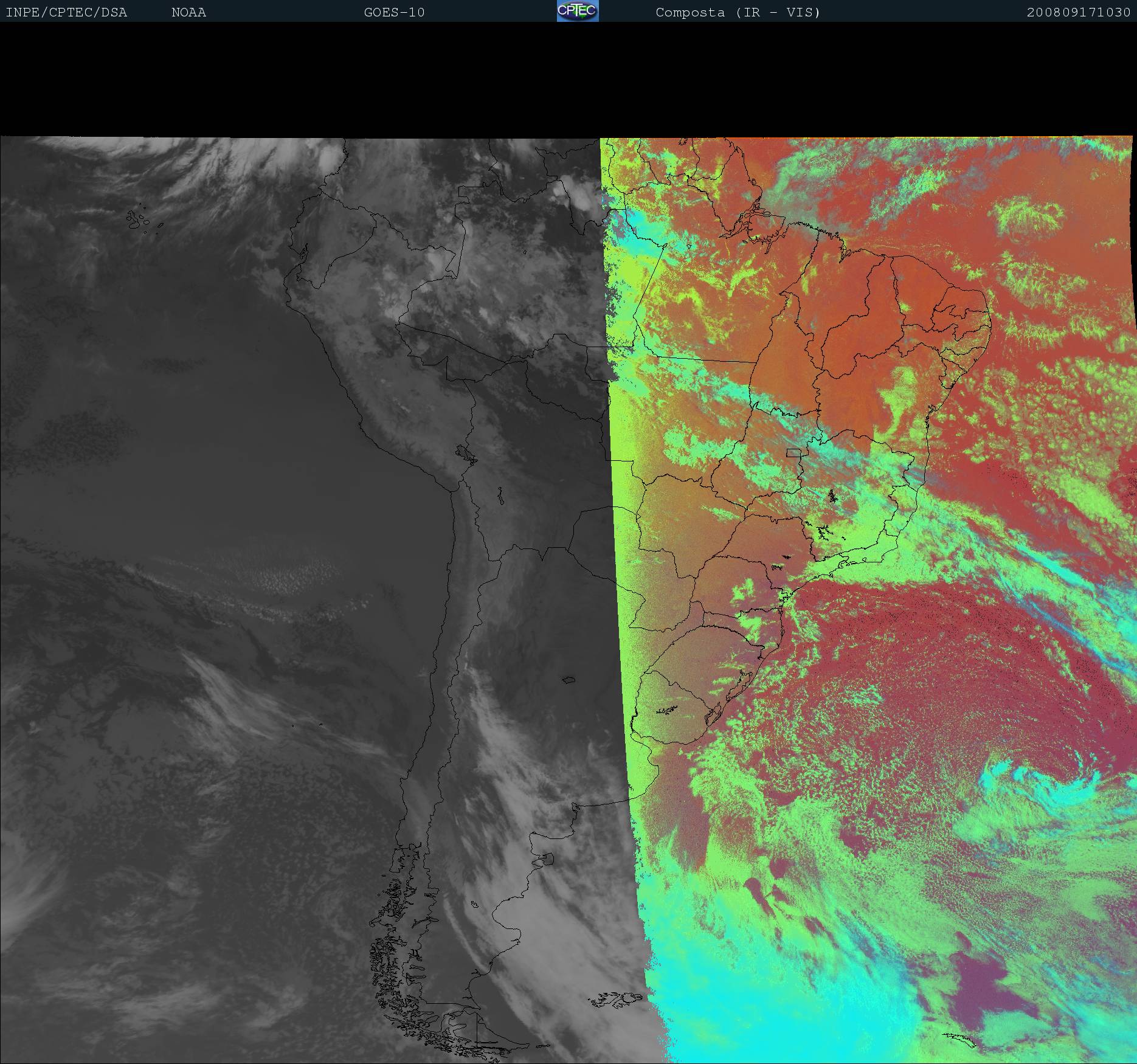Select the Distrito Federal rectangle in Brazil
The height and width of the screenshot is (1064, 1137).
coord(793,452)
